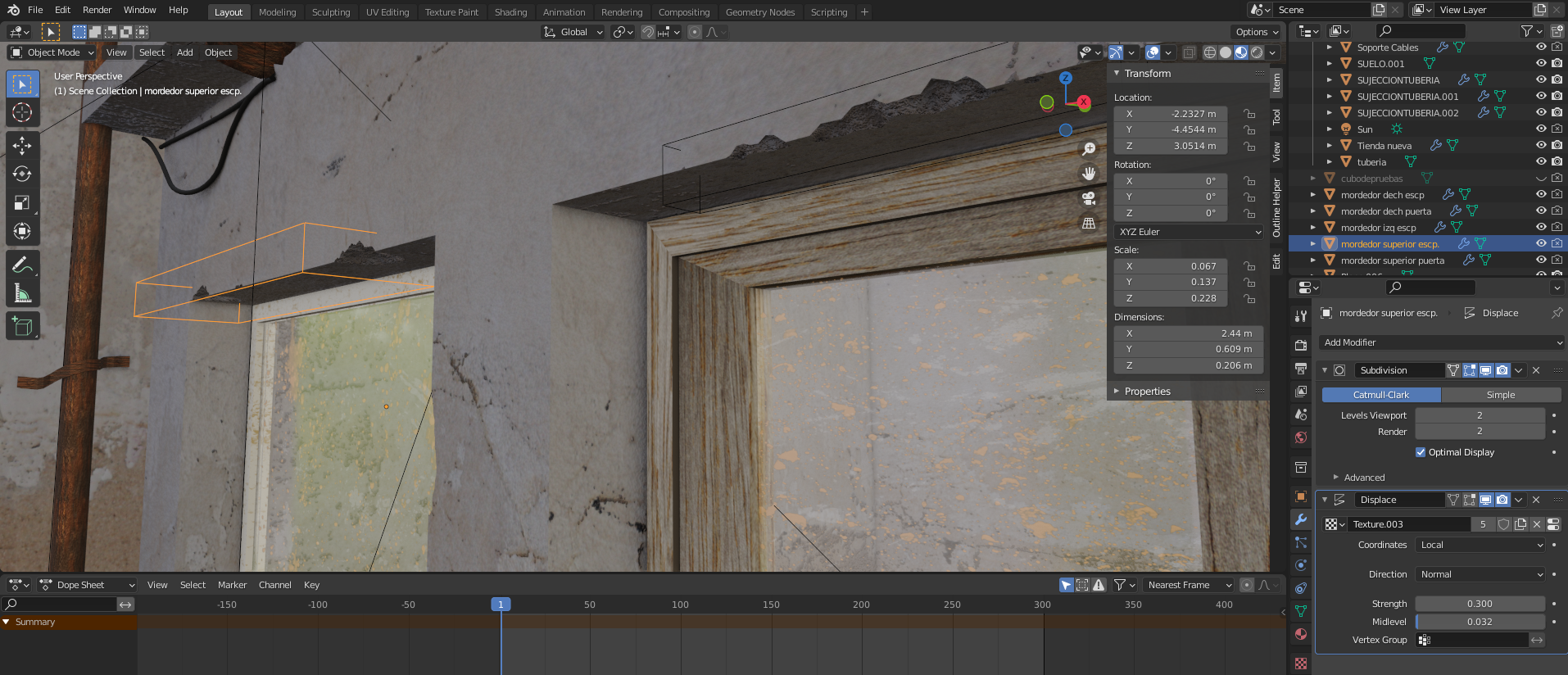
Task: Lock the X location value
Action: 1249,114
